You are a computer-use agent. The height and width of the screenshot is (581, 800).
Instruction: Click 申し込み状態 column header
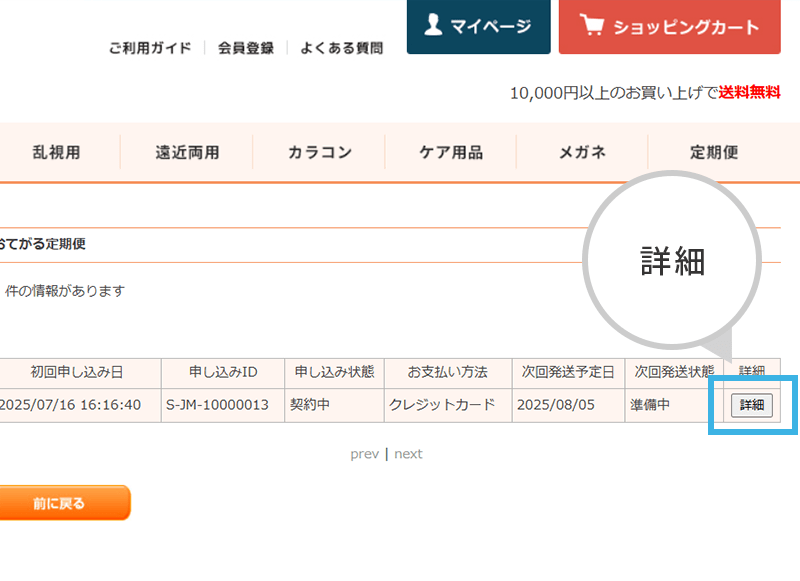coord(334,372)
